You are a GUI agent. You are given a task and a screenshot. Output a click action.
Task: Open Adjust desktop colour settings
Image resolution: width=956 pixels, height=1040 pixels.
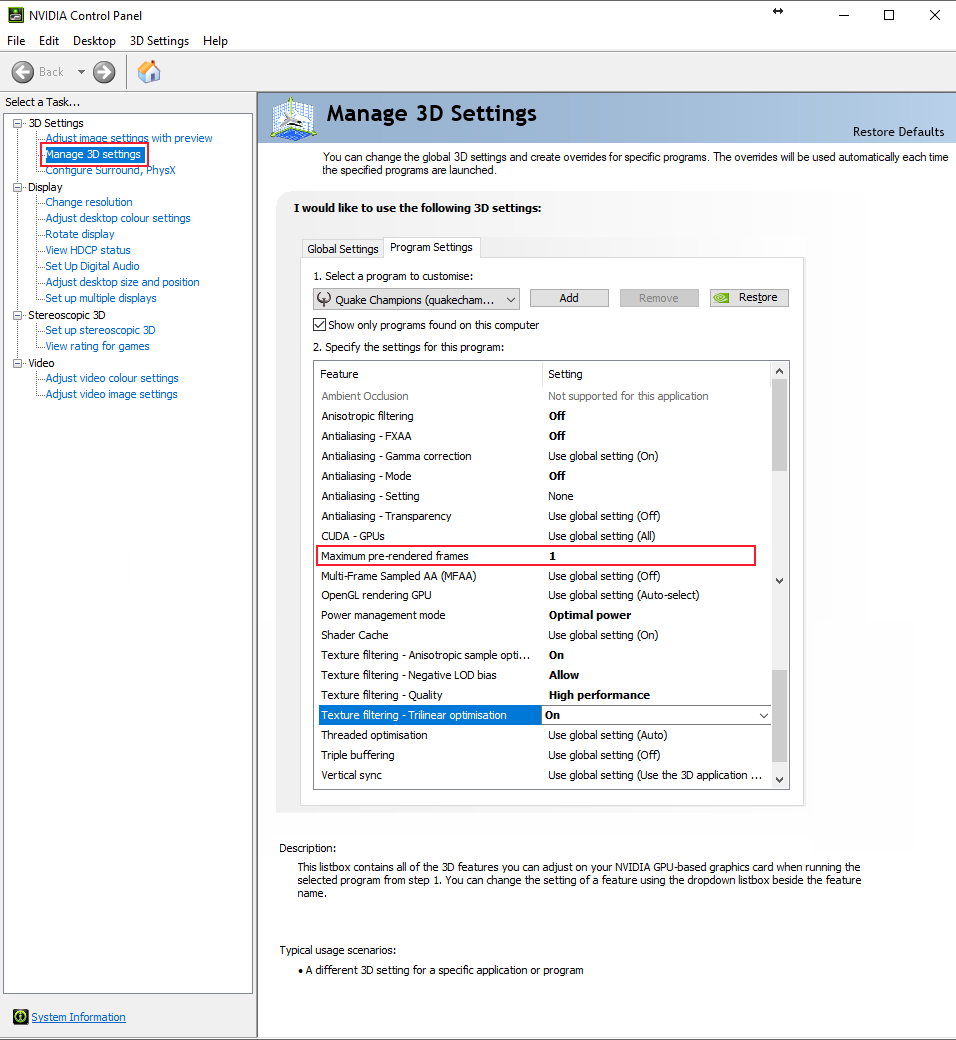pyautogui.click(x=117, y=218)
